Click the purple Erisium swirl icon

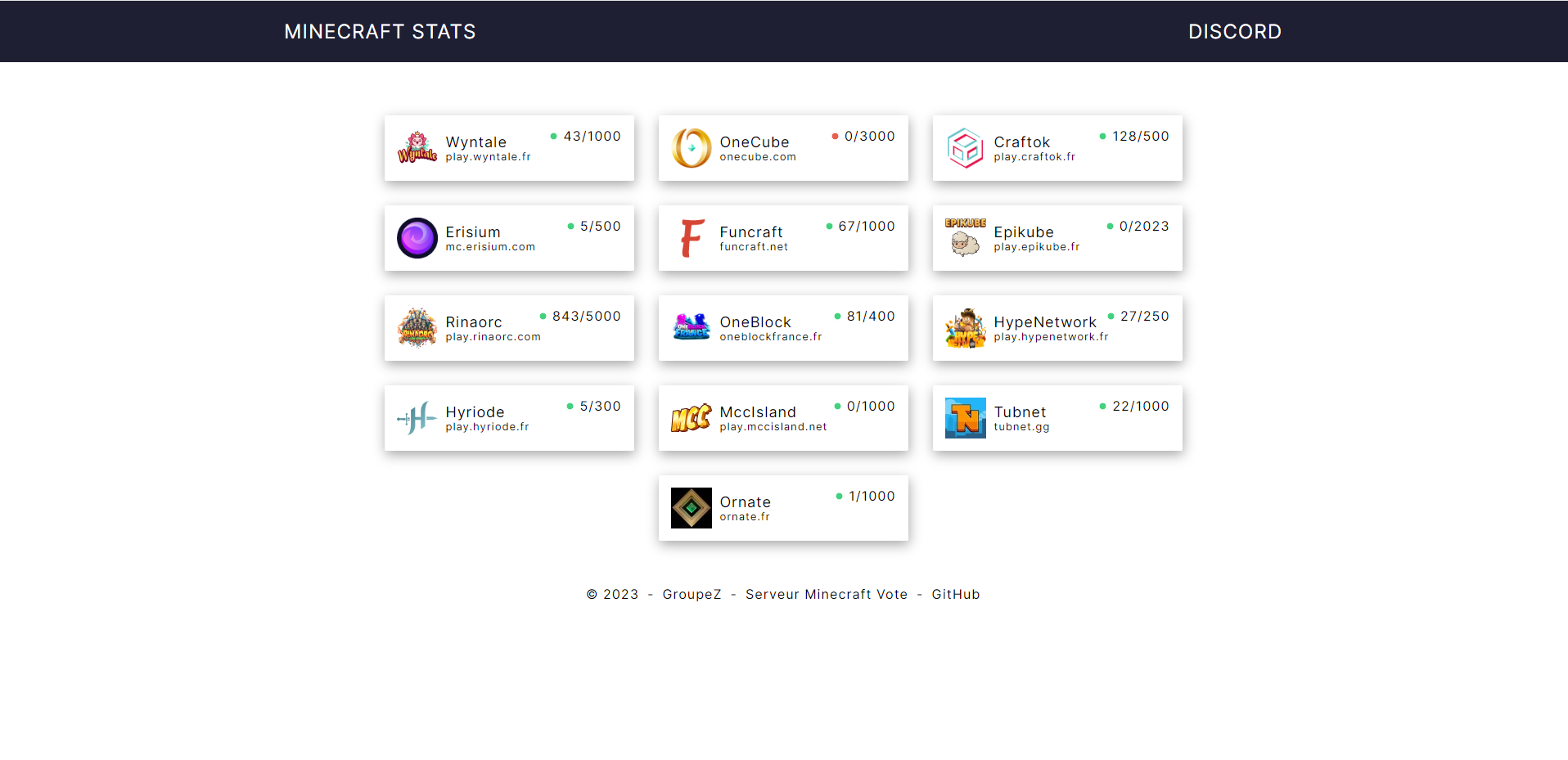[417, 238]
